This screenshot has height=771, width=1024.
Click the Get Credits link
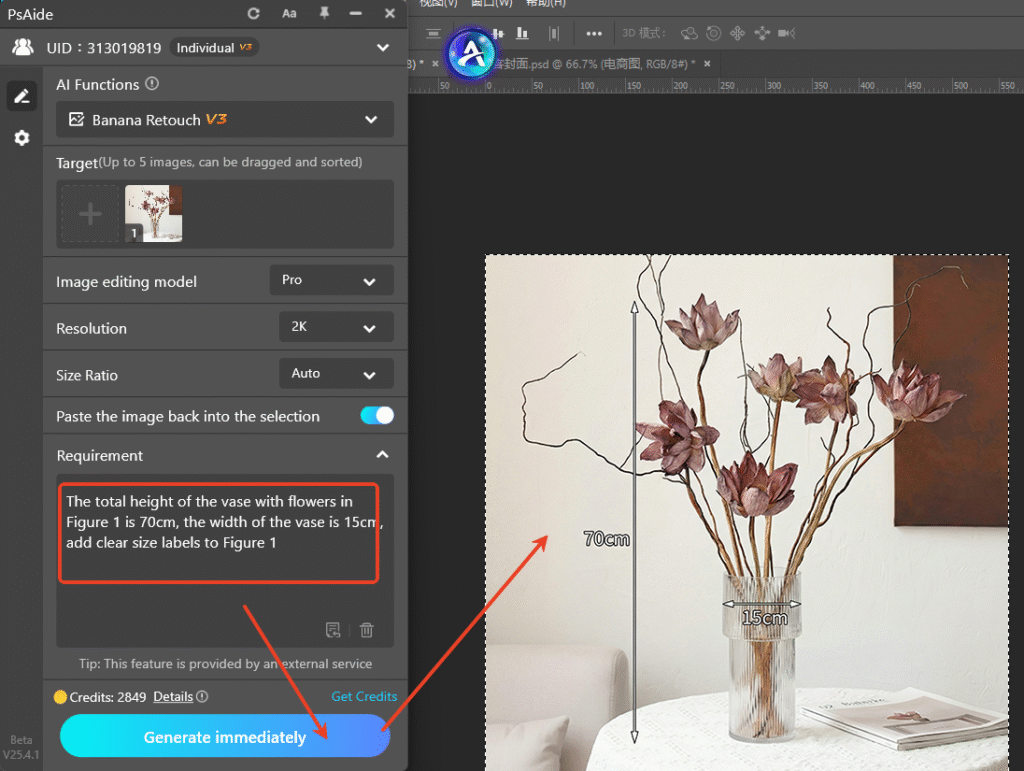[364, 696]
